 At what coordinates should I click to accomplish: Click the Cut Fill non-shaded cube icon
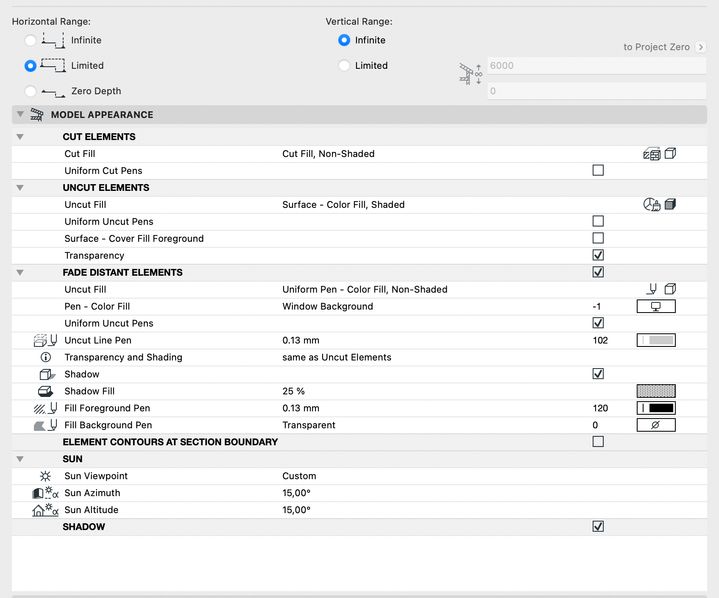(670, 154)
